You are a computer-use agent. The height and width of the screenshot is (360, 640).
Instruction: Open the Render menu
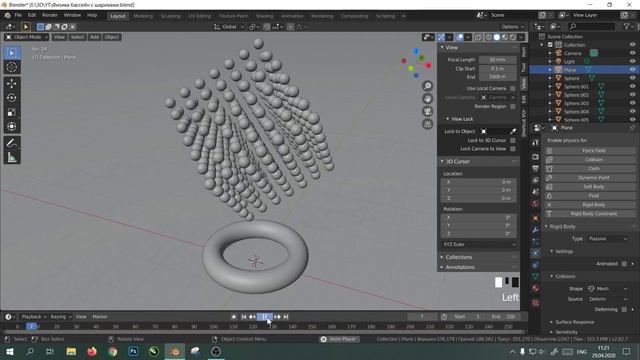click(x=50, y=15)
